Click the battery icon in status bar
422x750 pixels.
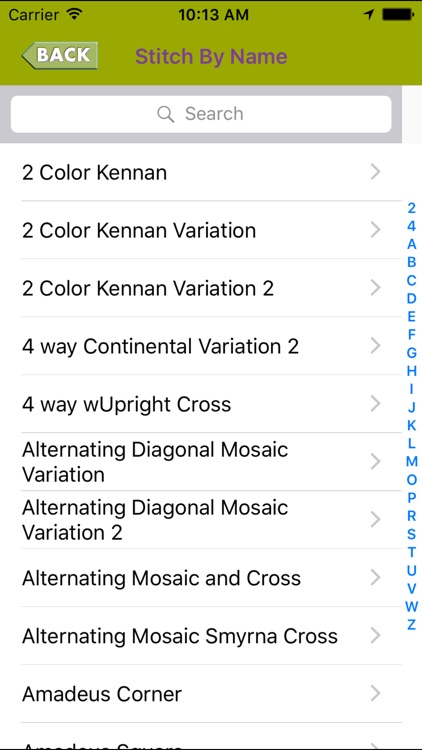(398, 15)
